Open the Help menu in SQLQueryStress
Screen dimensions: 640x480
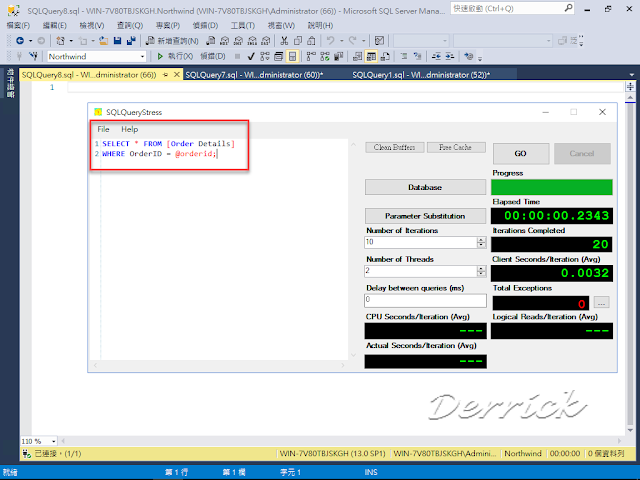tap(129, 129)
